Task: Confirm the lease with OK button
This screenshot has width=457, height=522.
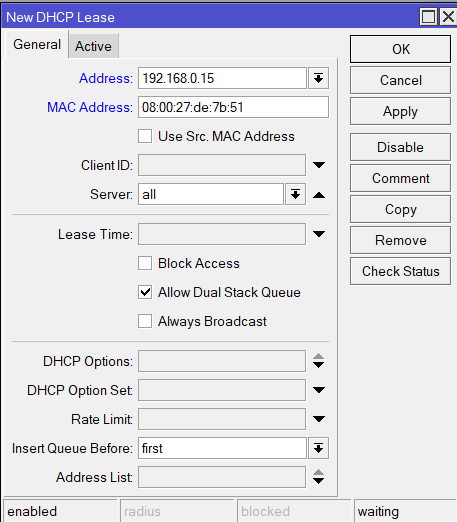Action: click(x=400, y=49)
